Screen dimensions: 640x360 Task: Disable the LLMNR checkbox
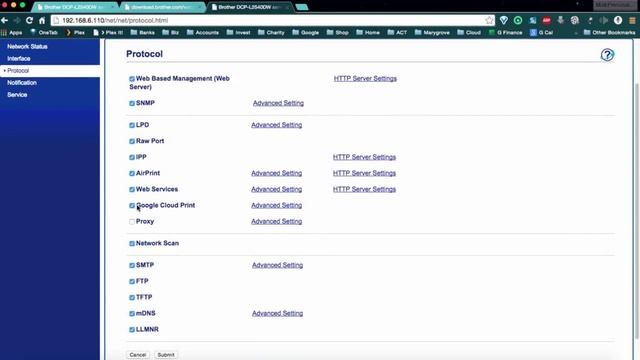[132, 330]
